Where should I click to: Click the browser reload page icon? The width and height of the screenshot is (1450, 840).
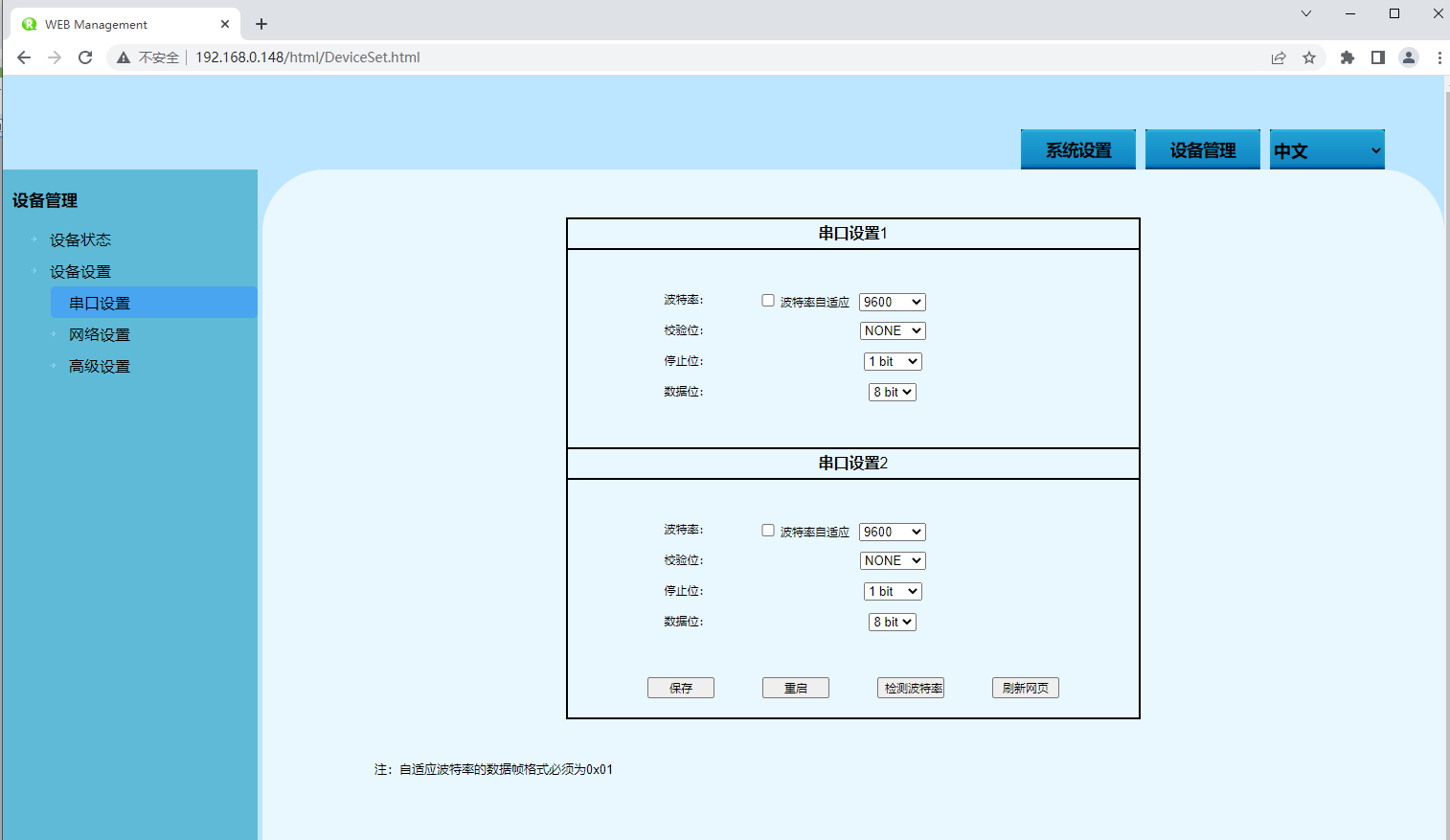pyautogui.click(x=85, y=57)
